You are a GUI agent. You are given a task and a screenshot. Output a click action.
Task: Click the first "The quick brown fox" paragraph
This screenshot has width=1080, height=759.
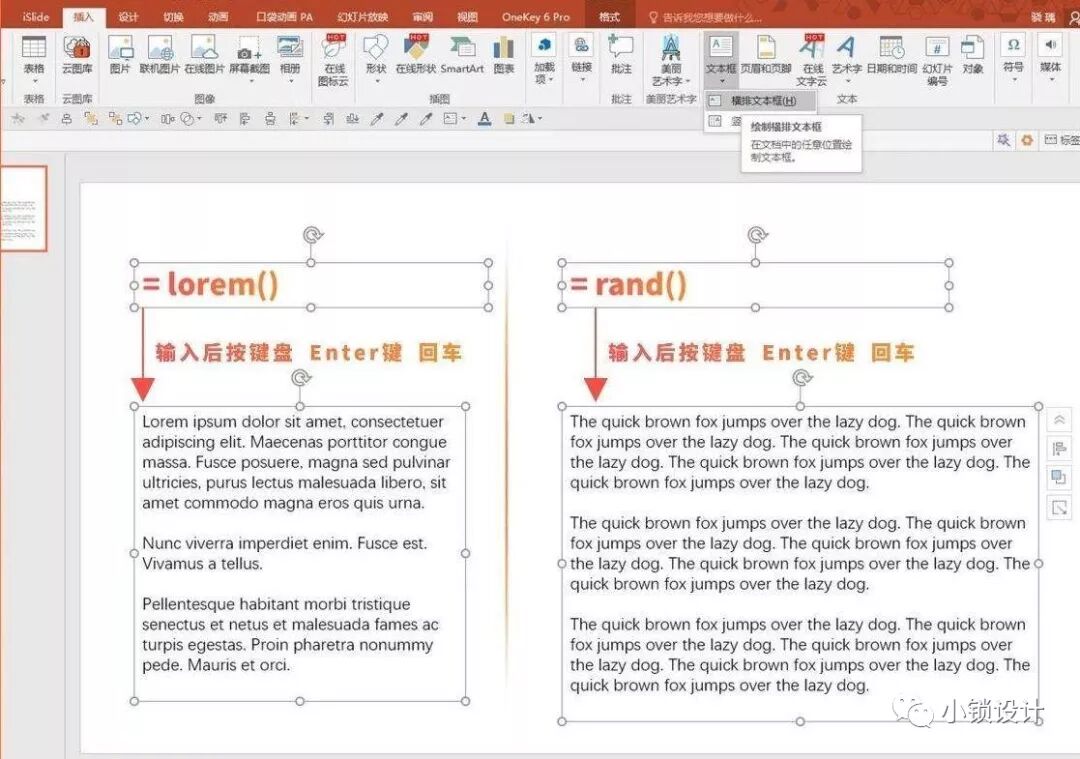pos(800,452)
